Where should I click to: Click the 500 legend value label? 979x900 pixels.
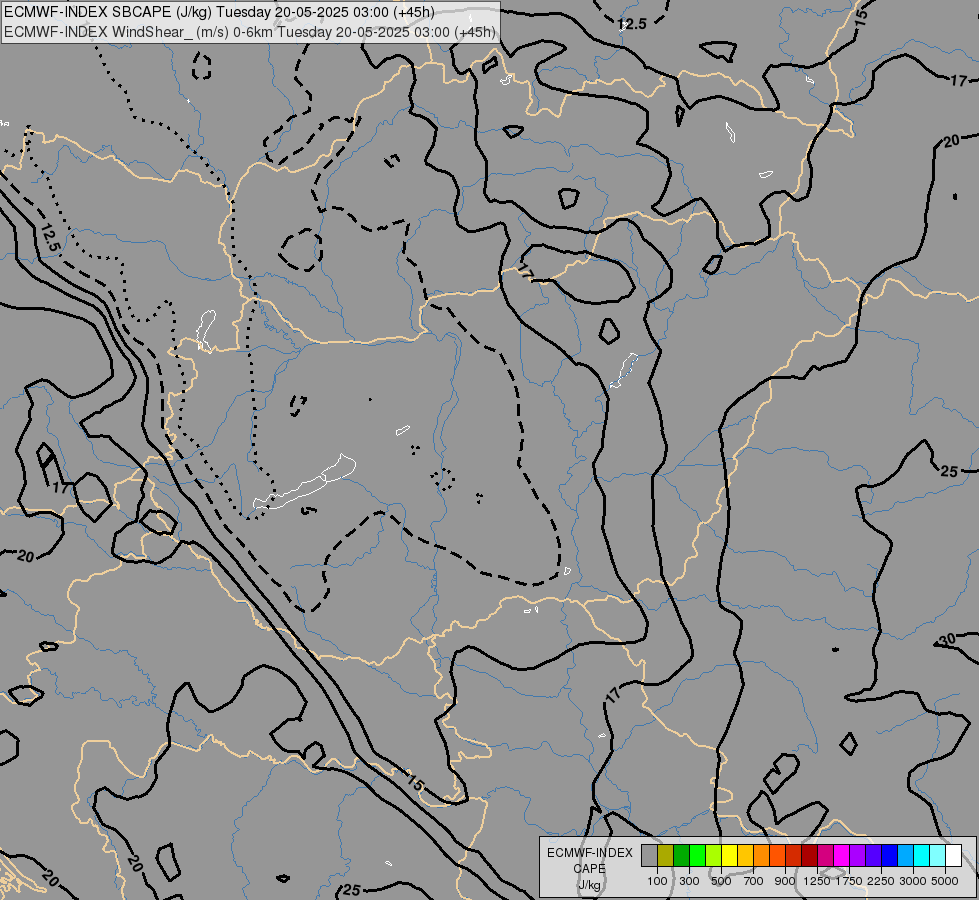click(x=721, y=881)
